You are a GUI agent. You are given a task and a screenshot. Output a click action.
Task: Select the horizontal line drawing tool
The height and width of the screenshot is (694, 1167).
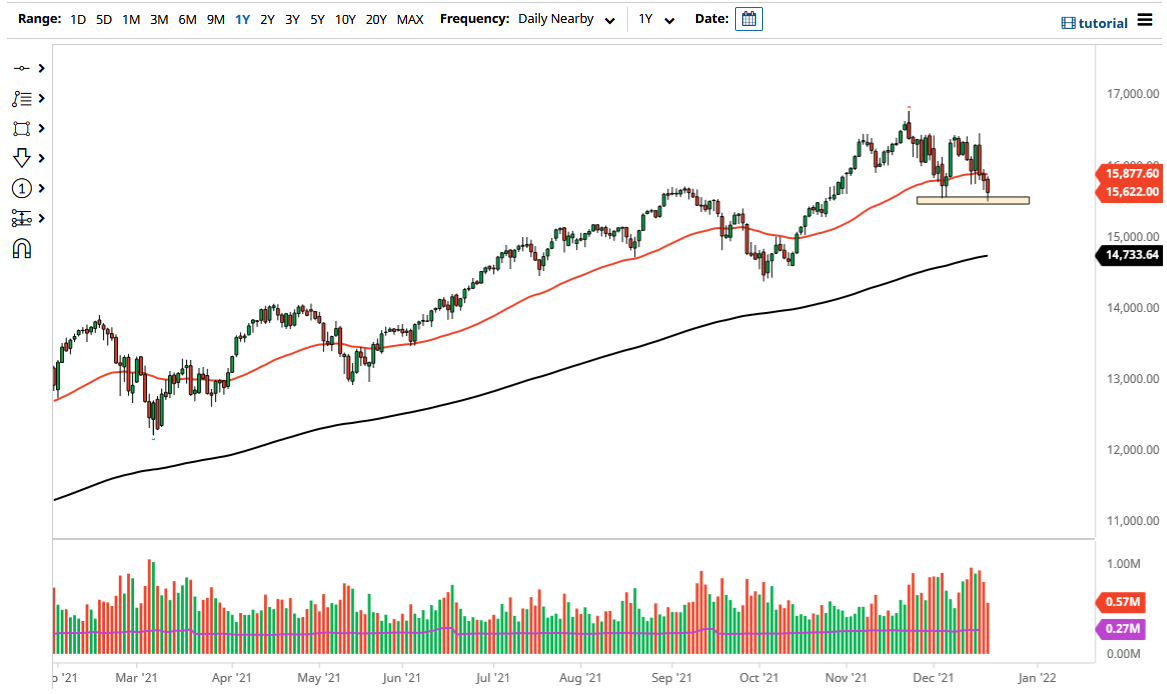tap(20, 69)
